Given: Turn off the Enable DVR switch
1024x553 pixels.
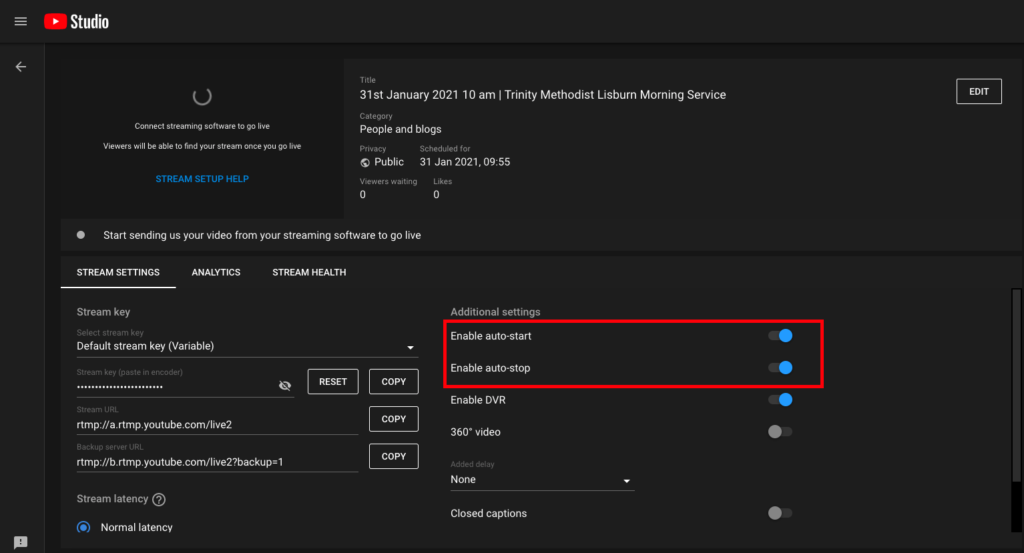Looking at the screenshot, I should [x=780, y=400].
